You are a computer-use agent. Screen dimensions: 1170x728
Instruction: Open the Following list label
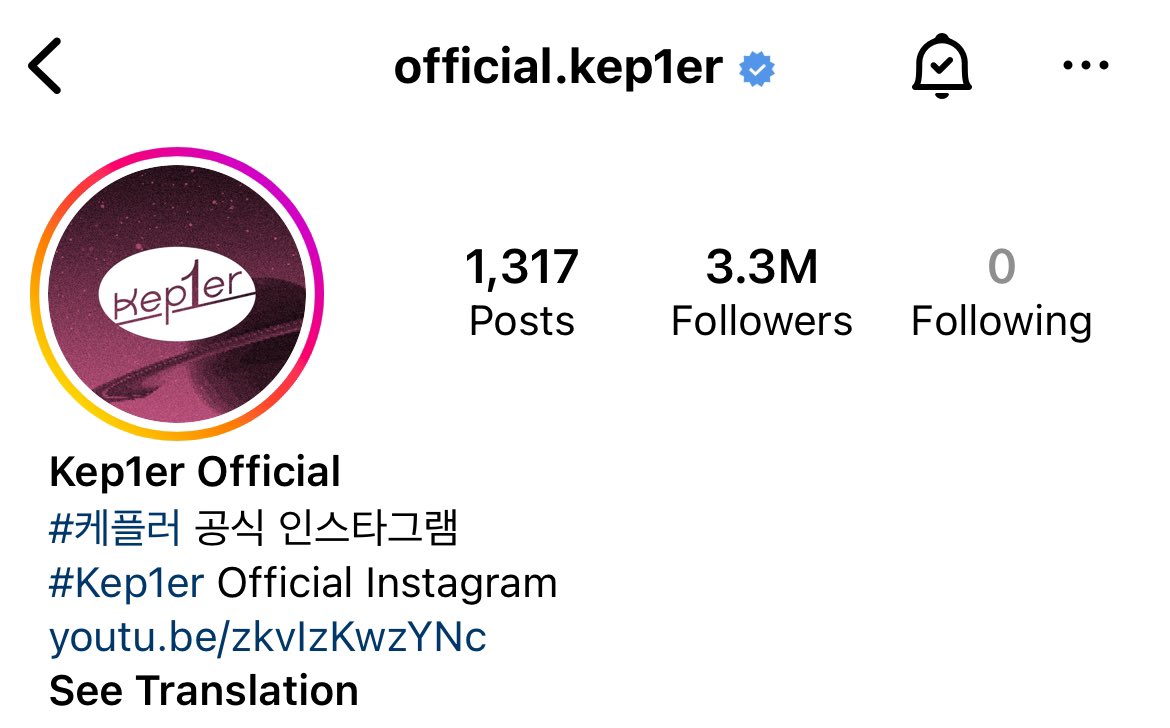point(1001,322)
